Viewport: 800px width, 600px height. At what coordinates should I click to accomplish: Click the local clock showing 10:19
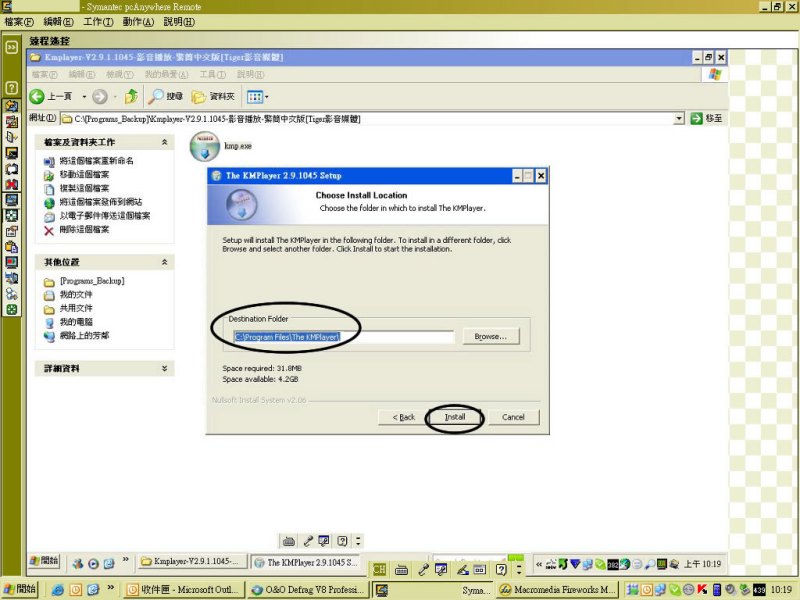[781, 590]
